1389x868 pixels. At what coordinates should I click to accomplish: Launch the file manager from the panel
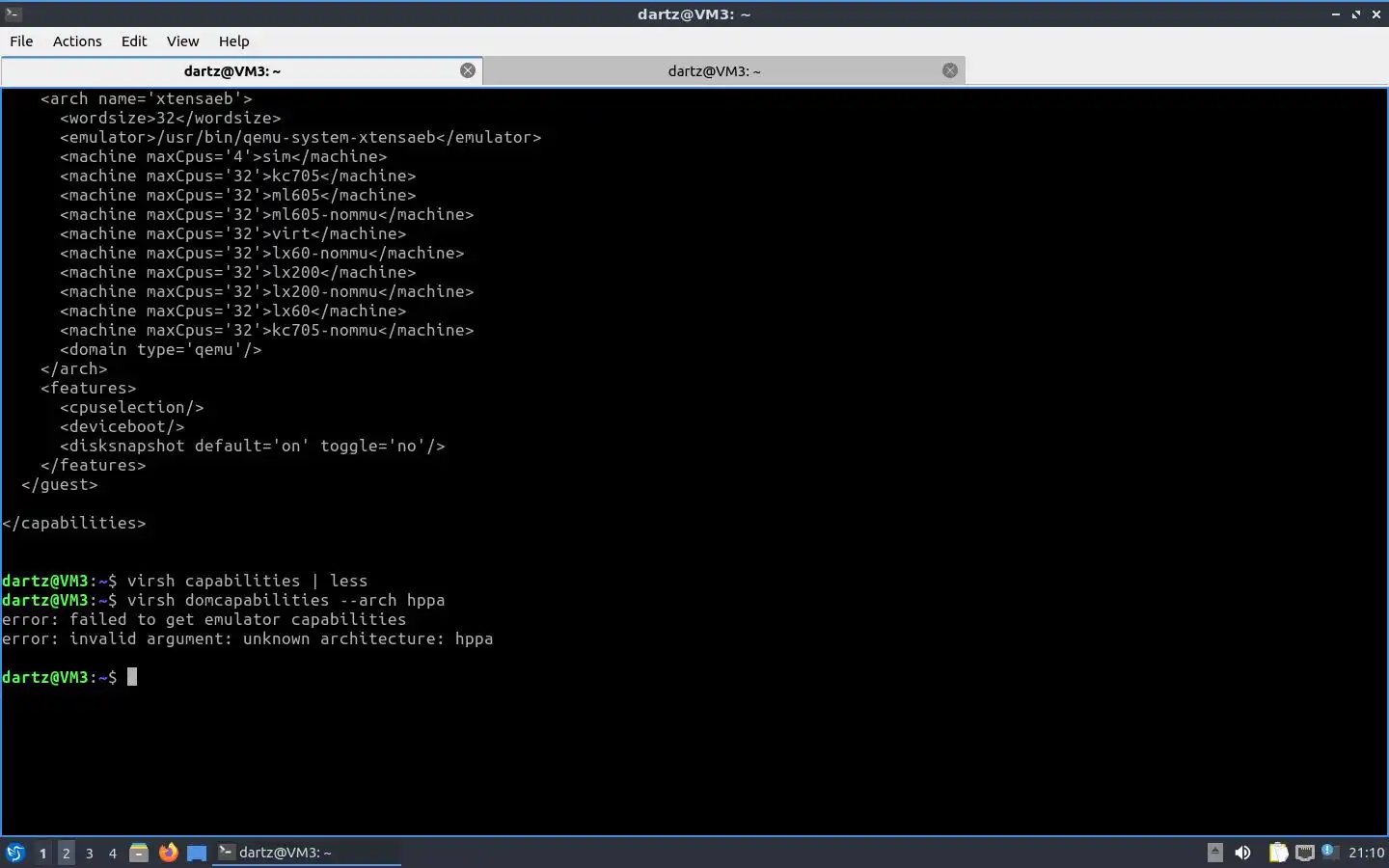point(139,853)
